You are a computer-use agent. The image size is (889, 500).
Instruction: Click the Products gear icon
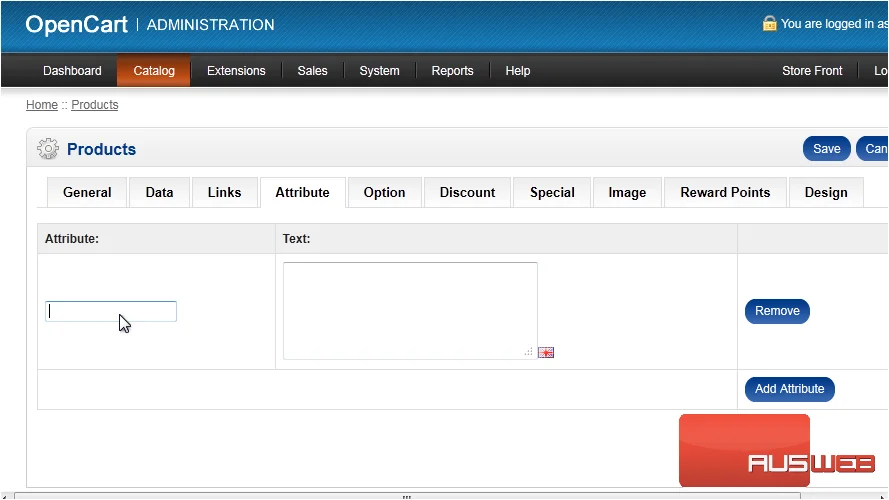point(48,149)
